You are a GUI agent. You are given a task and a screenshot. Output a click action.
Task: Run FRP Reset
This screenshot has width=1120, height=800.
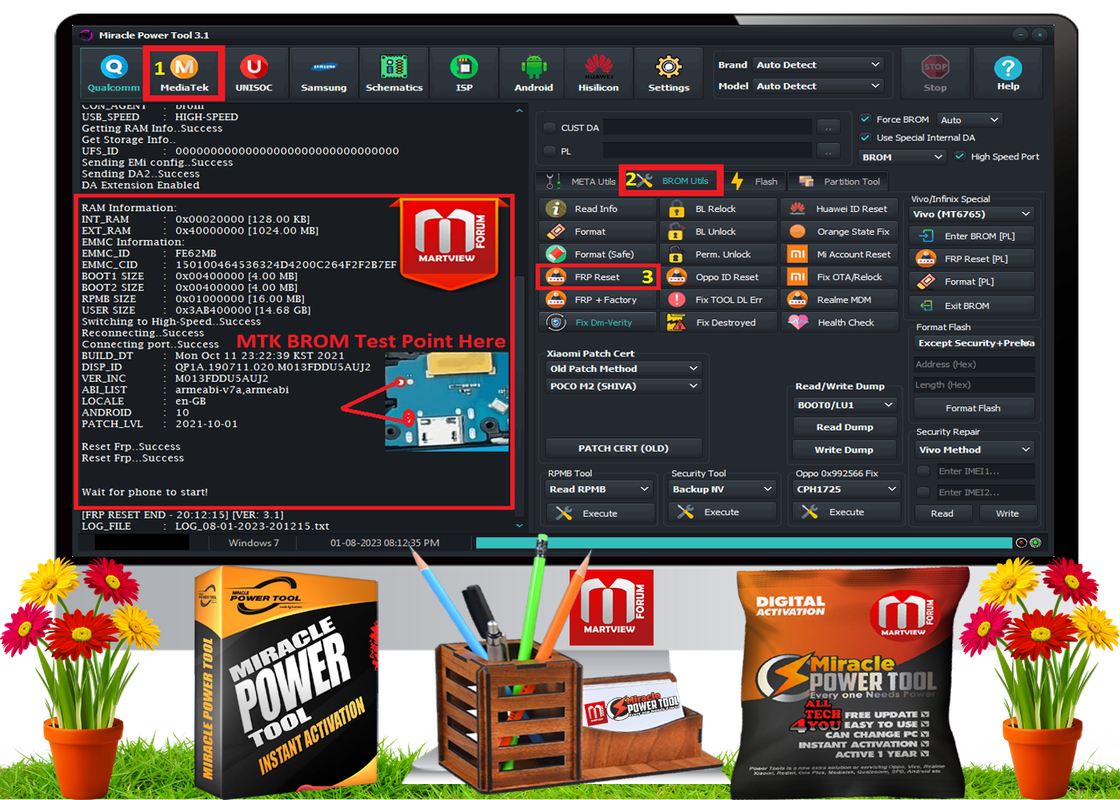(598, 277)
